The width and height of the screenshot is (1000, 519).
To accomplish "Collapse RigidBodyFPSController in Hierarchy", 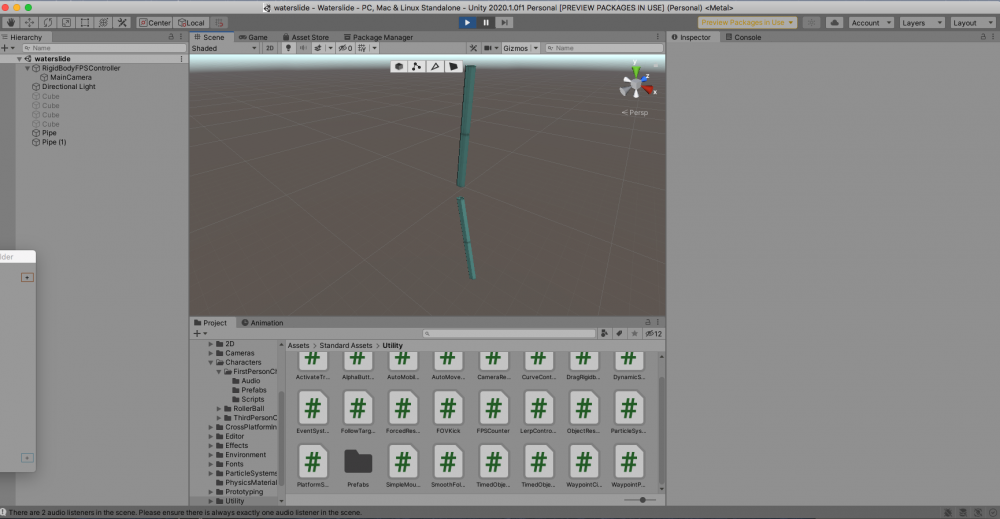I will [x=27, y=68].
